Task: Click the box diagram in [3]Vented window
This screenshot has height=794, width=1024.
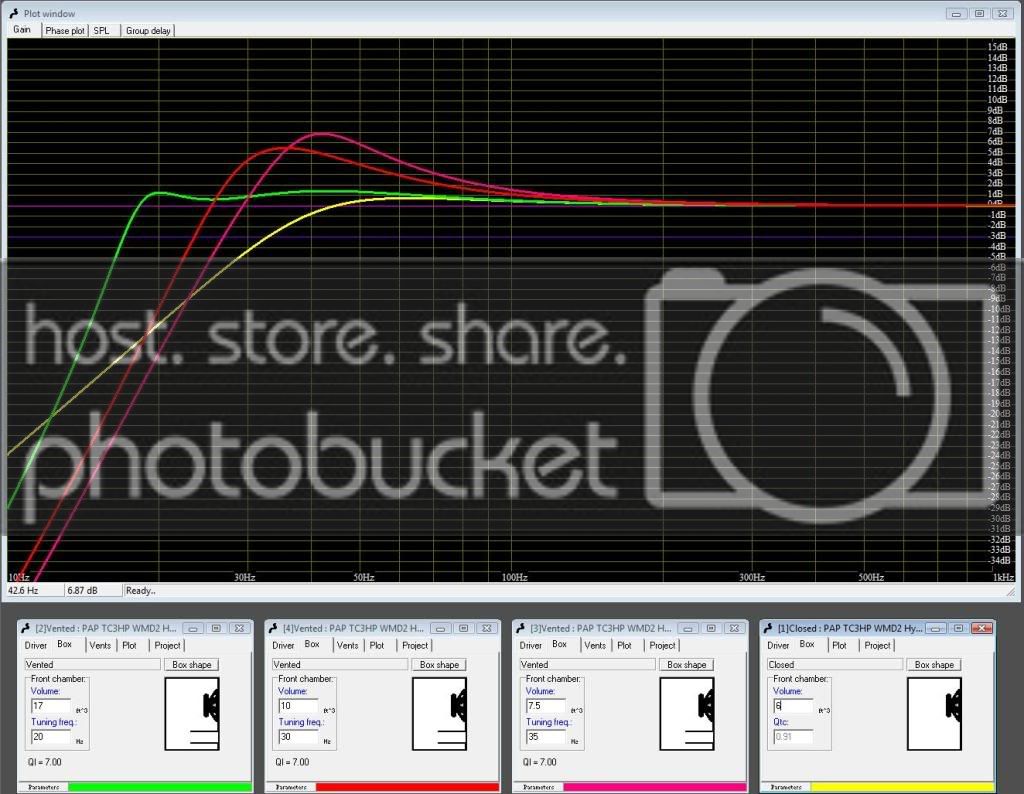Action: pos(687,714)
